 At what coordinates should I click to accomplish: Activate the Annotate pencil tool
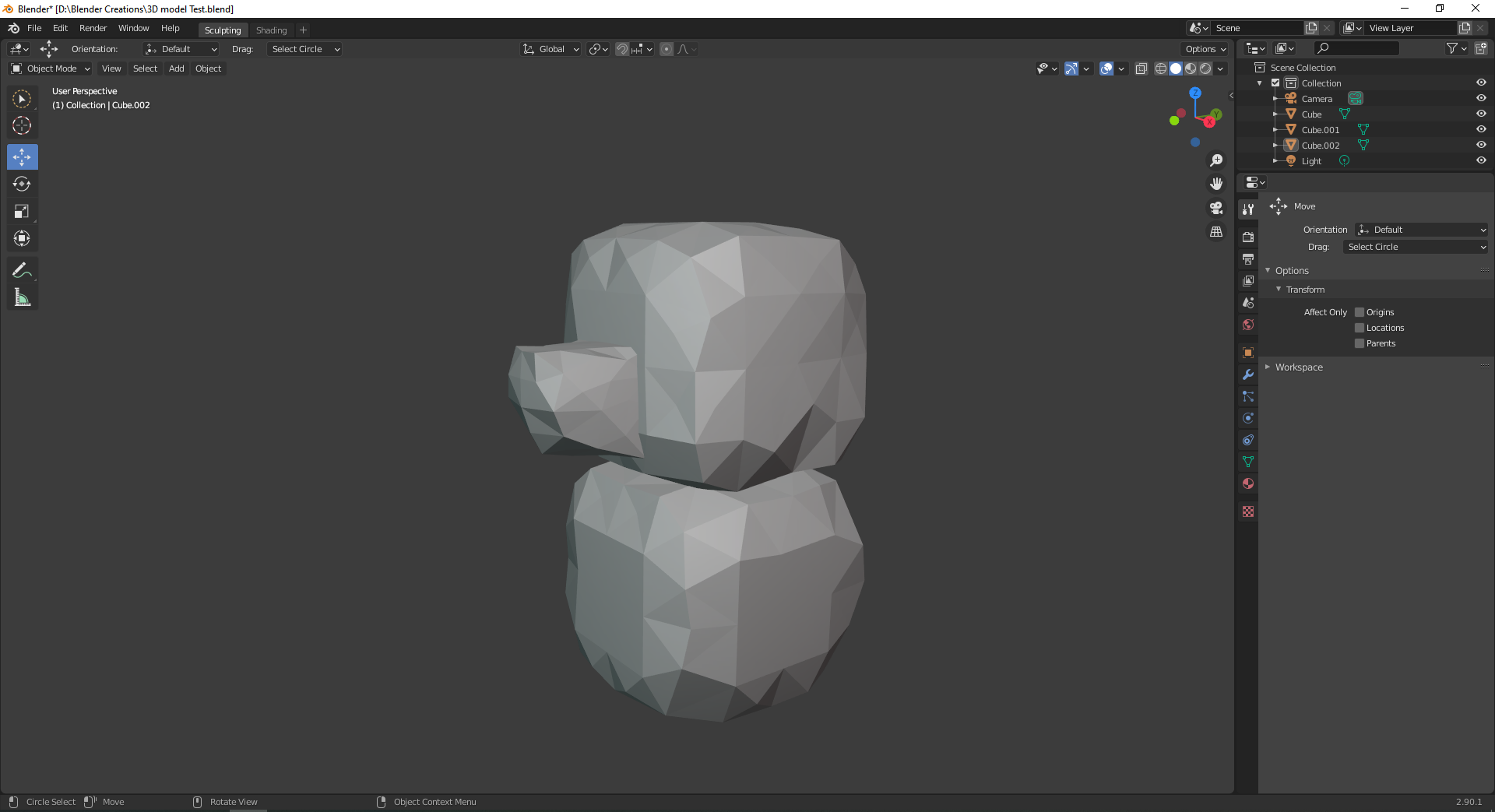[x=22, y=271]
